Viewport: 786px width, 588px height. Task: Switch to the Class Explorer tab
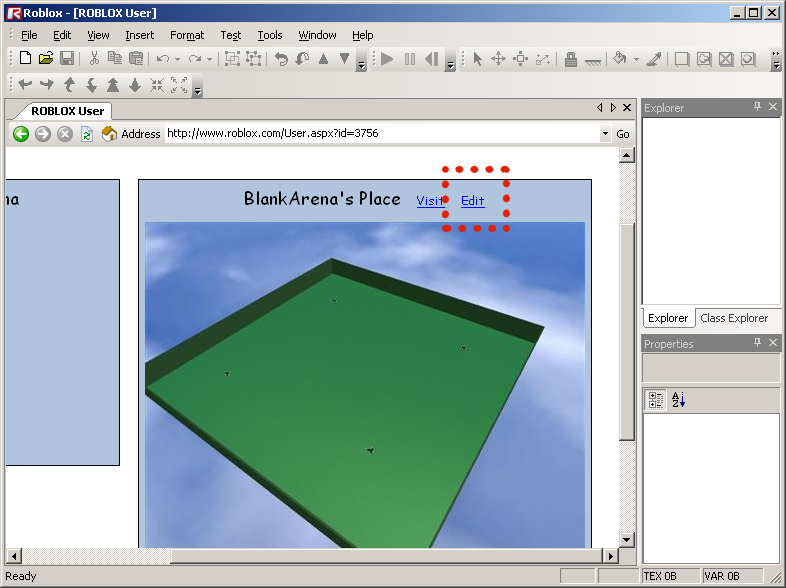(x=734, y=318)
